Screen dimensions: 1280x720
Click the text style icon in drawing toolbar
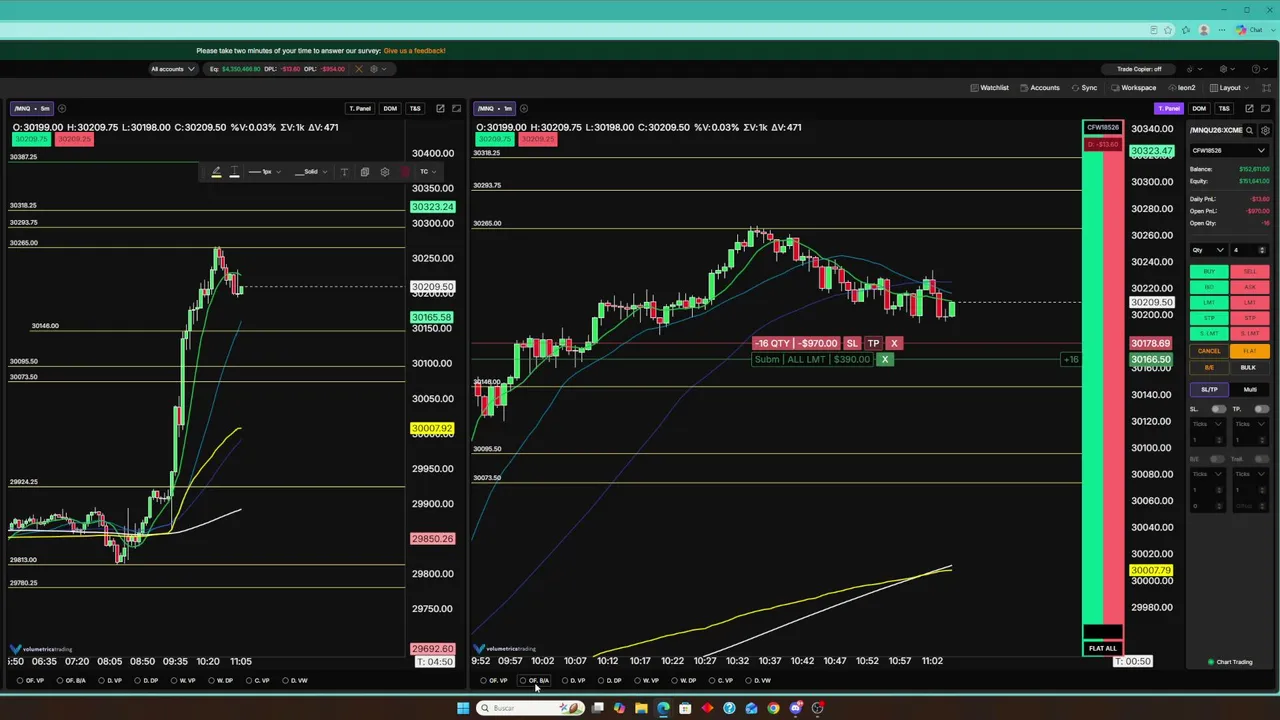point(344,172)
